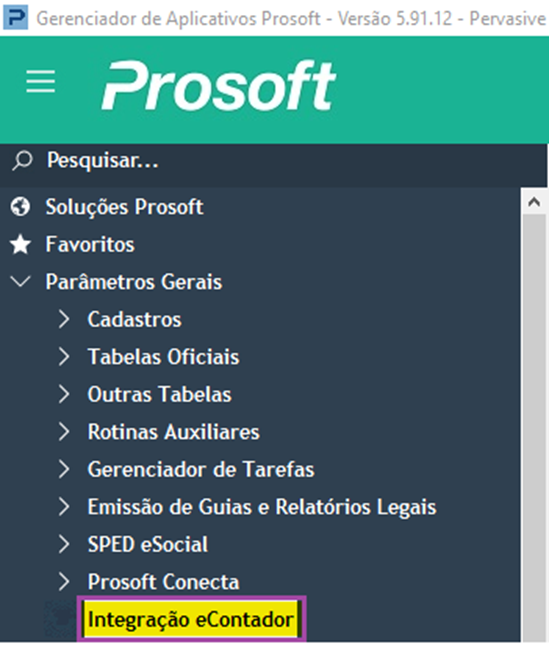Open Favoritos in the sidebar

click(x=90, y=244)
